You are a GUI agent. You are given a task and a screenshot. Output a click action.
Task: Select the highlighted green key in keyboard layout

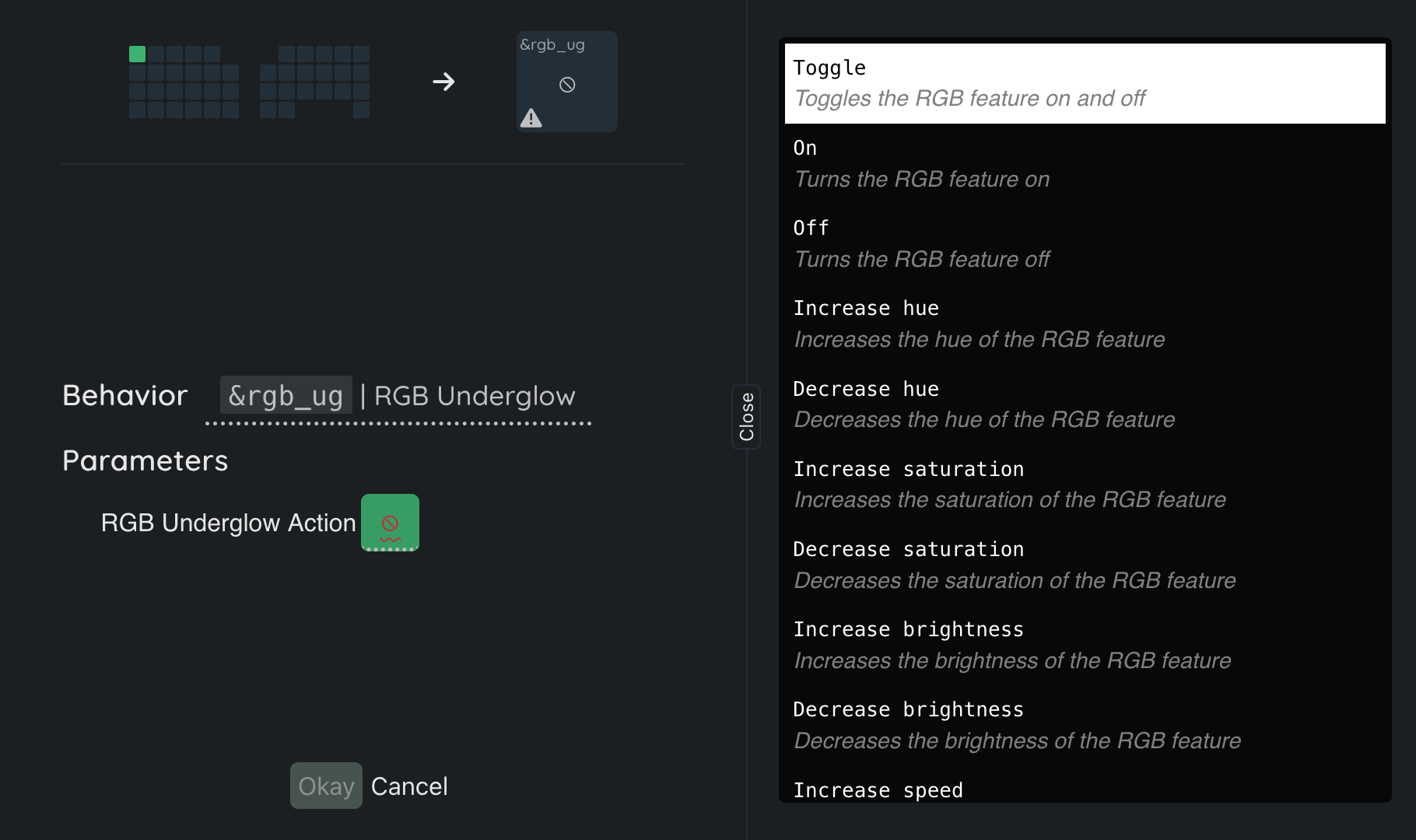[138, 54]
